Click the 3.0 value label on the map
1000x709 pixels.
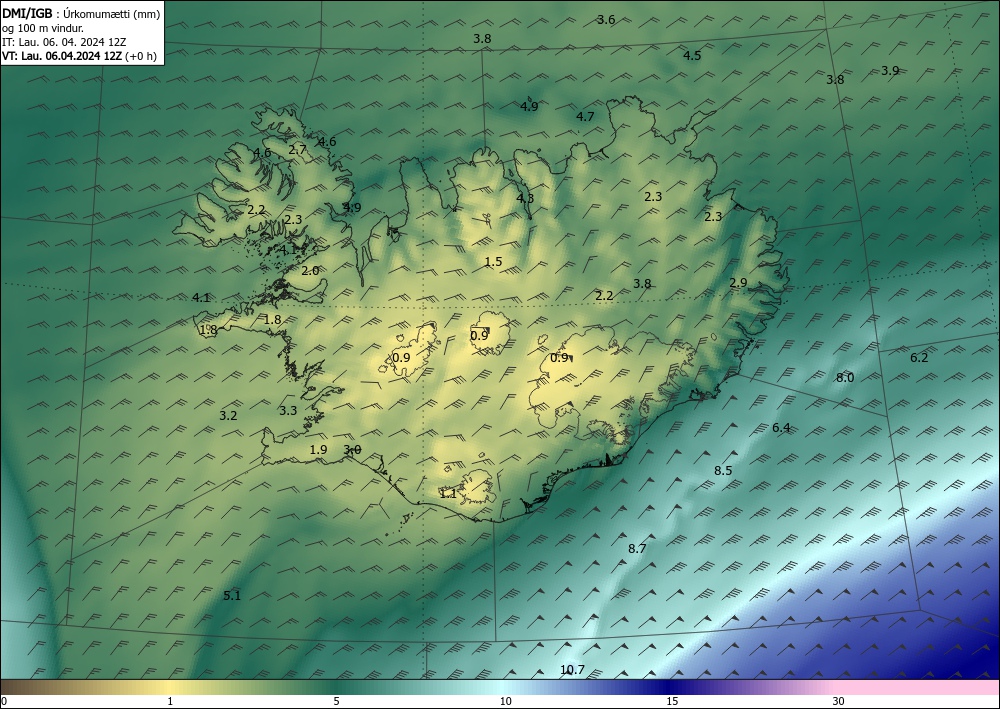(x=352, y=450)
